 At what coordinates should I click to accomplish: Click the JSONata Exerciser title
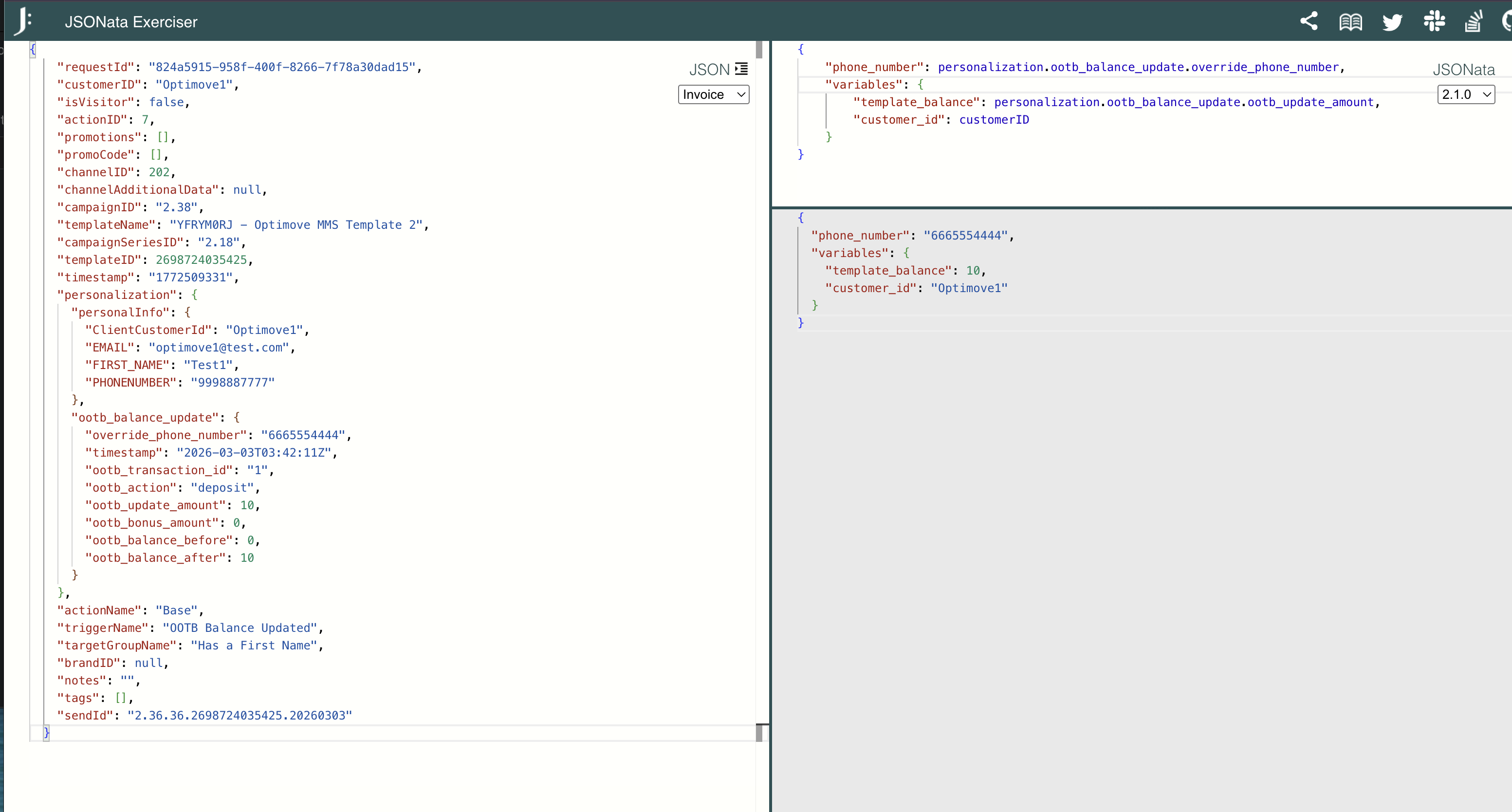tap(131, 22)
